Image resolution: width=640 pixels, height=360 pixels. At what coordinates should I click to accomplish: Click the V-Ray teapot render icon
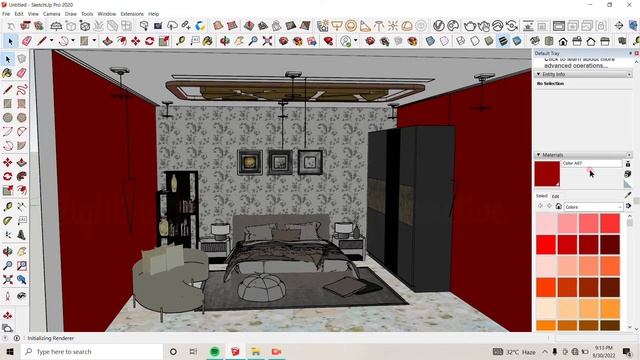[470, 26]
